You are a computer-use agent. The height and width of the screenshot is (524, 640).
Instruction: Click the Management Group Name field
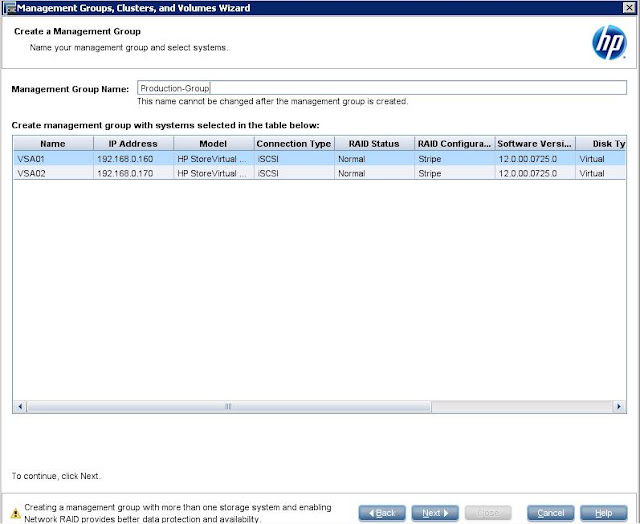coord(382,88)
